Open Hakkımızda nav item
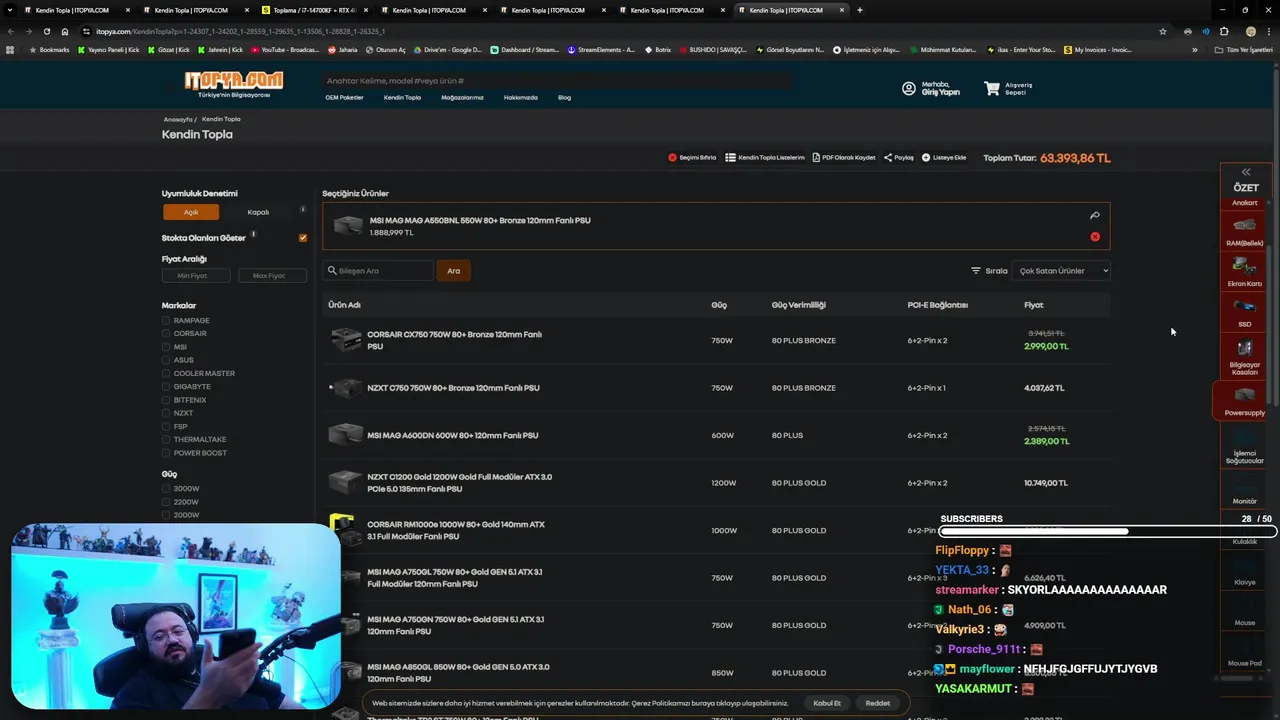The width and height of the screenshot is (1280, 720). (x=521, y=98)
